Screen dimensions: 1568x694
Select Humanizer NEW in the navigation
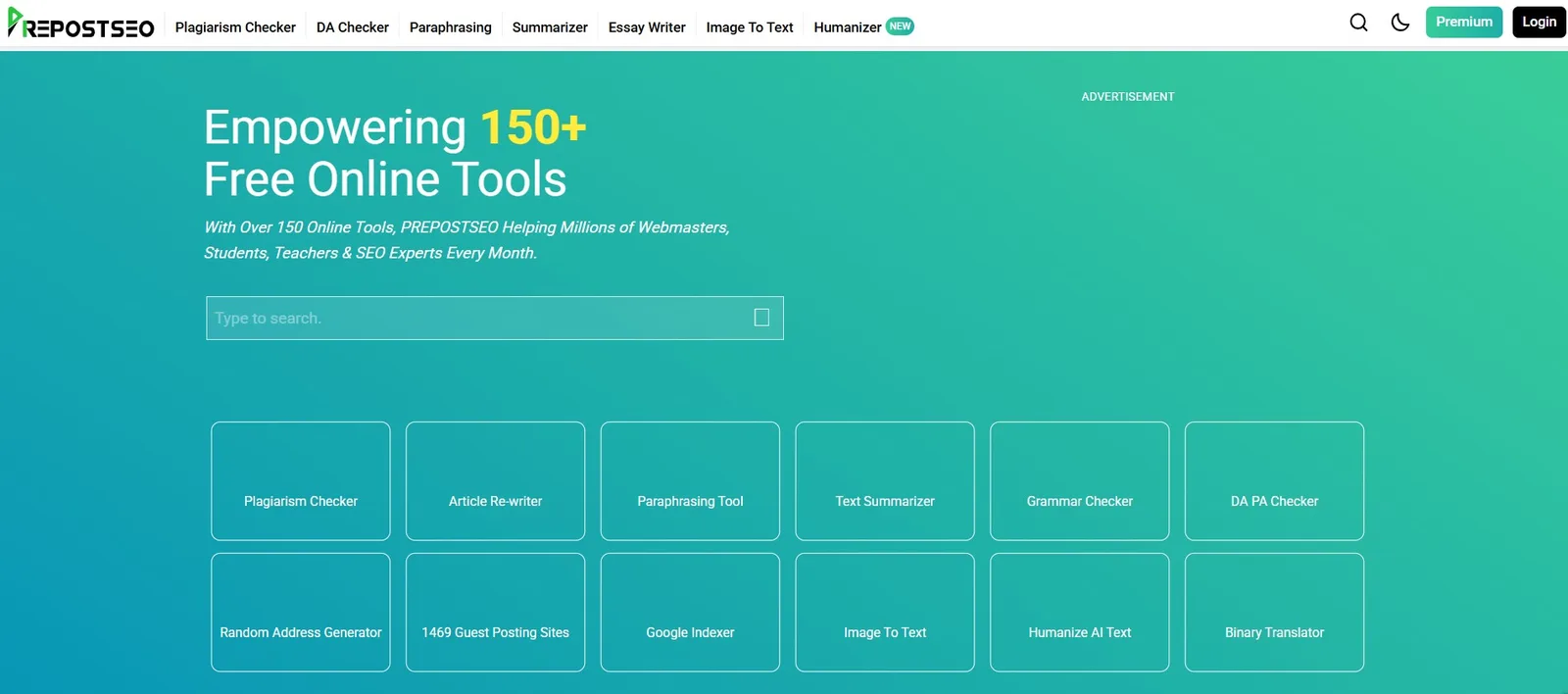[862, 27]
